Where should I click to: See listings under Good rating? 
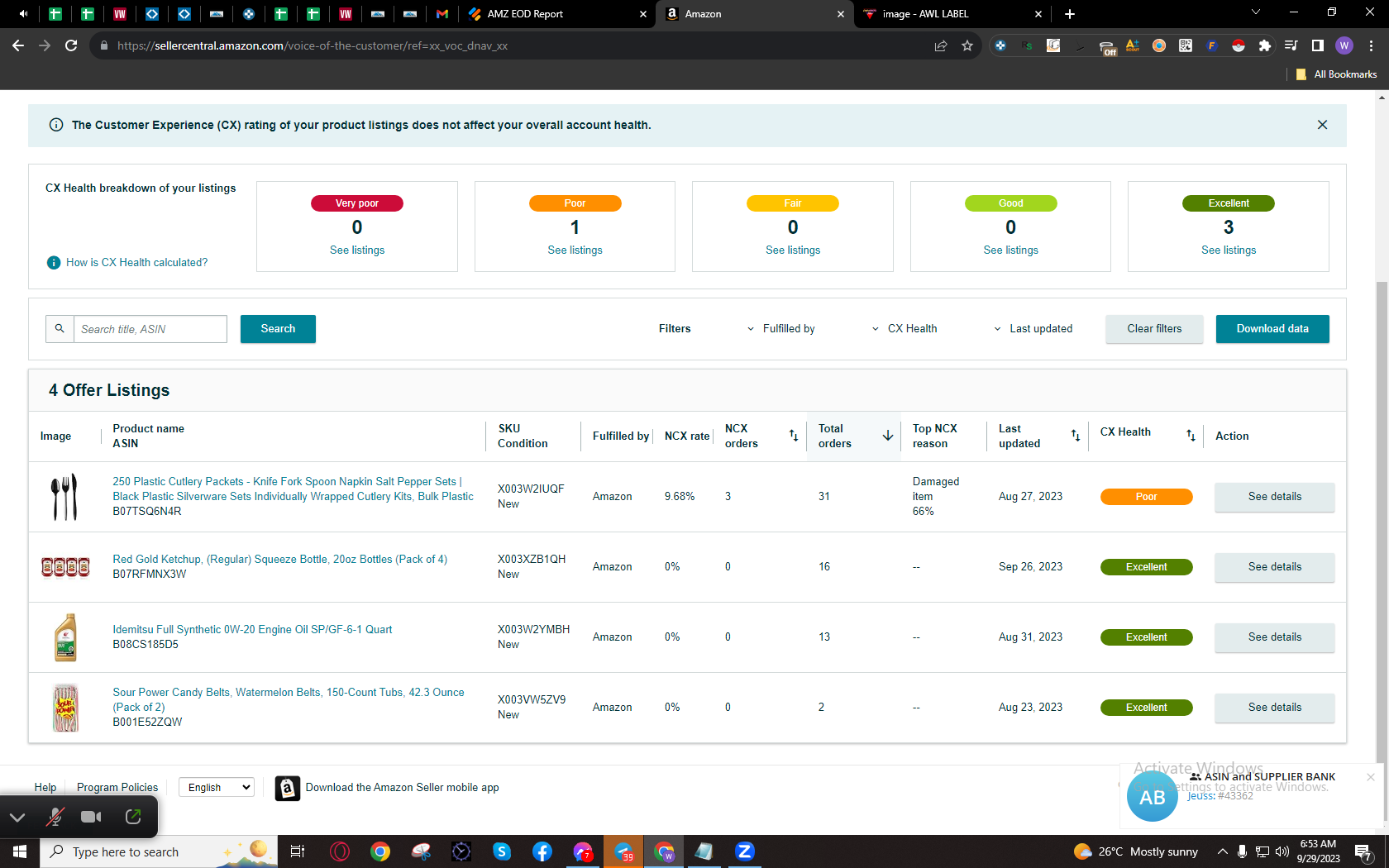tap(1010, 250)
